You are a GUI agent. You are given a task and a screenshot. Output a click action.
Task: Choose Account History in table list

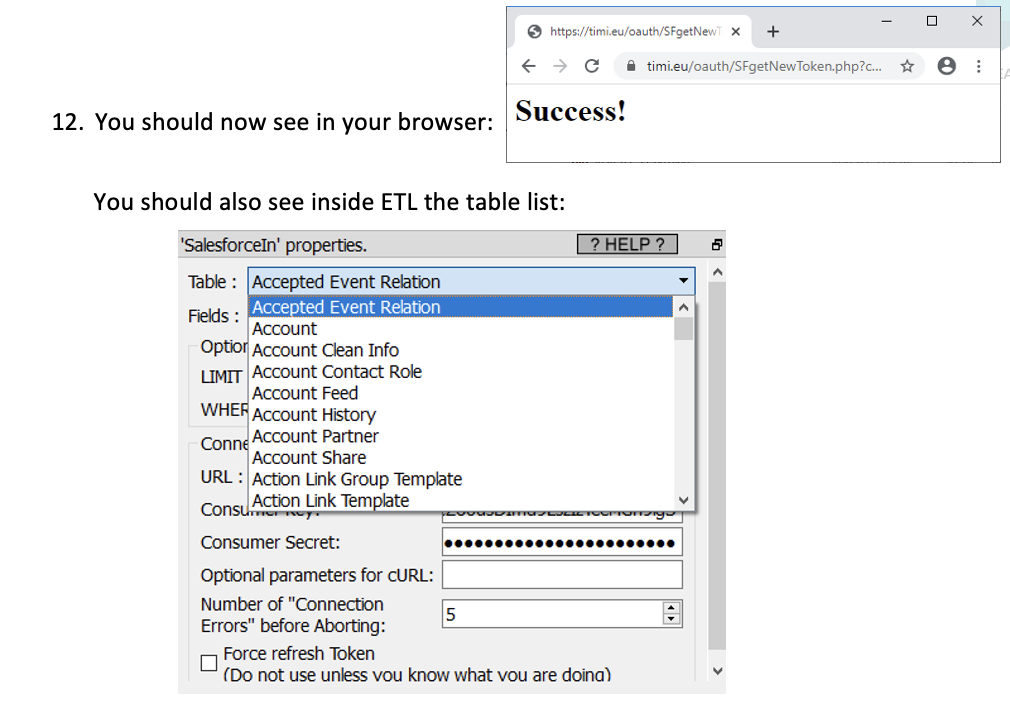click(x=314, y=415)
